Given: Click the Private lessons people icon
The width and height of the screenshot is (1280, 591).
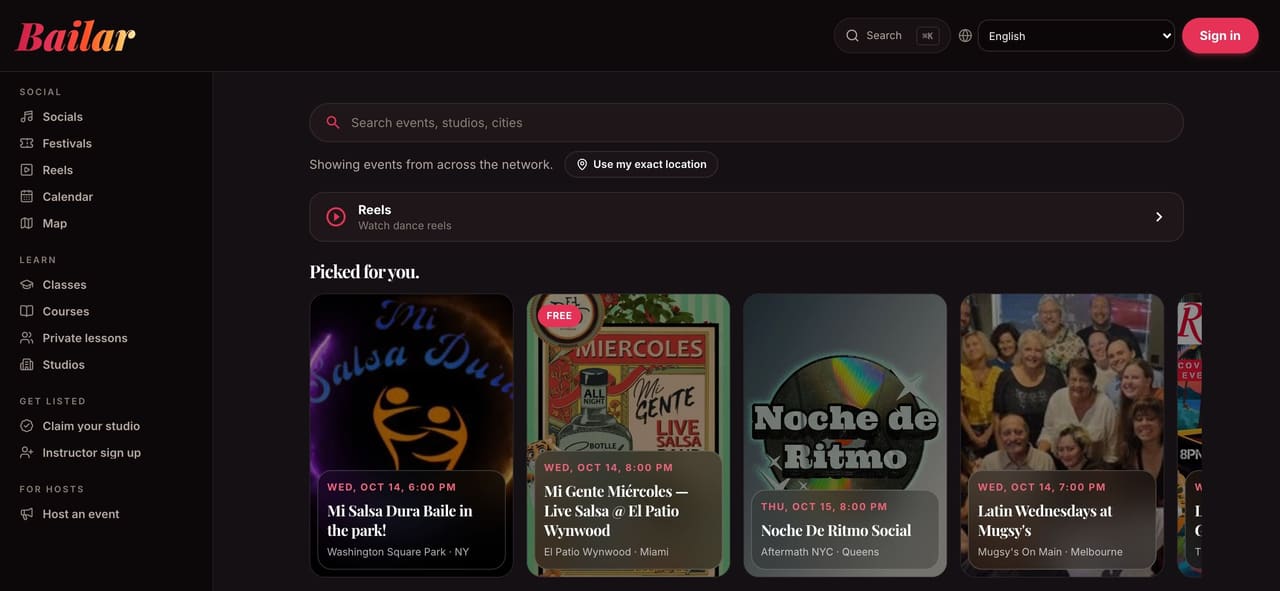Looking at the screenshot, I should click(x=27, y=338).
